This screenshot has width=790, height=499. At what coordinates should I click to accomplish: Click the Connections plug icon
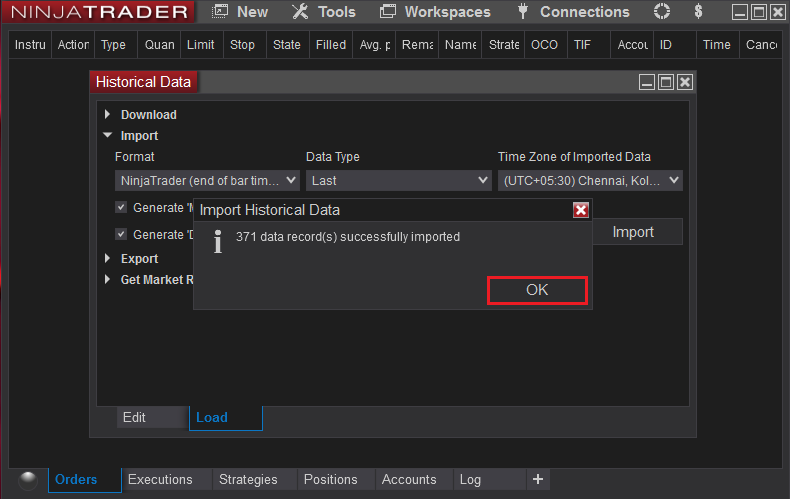click(x=523, y=12)
